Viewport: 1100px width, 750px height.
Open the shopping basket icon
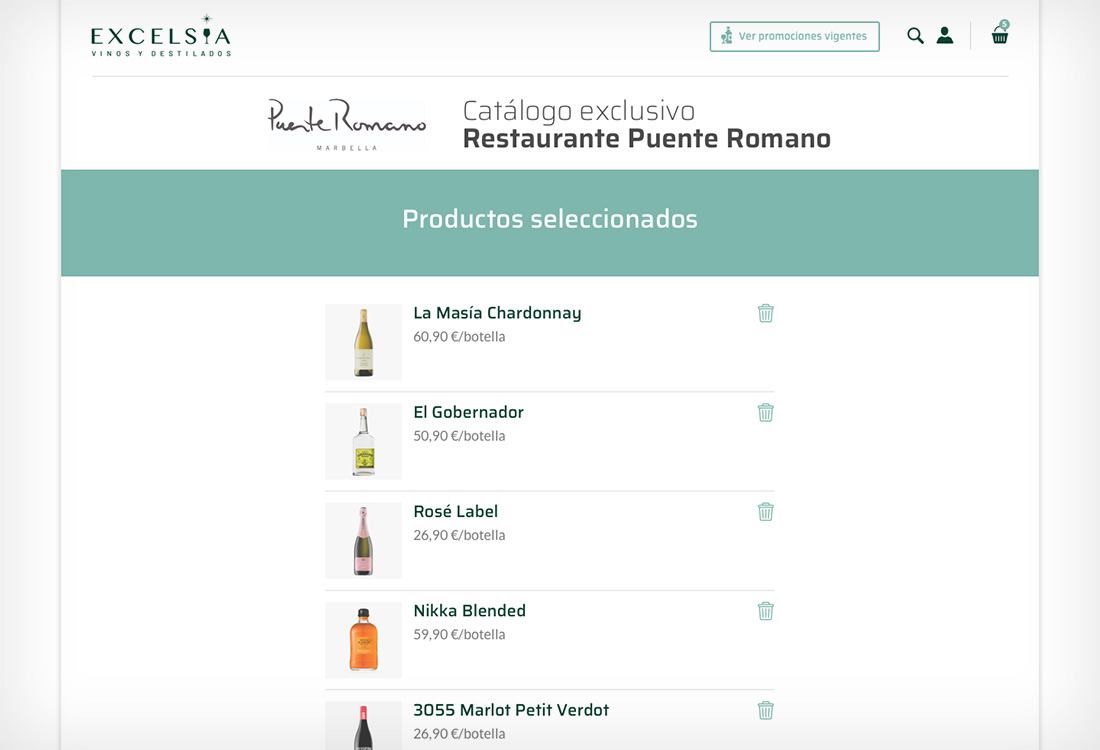pos(1000,36)
